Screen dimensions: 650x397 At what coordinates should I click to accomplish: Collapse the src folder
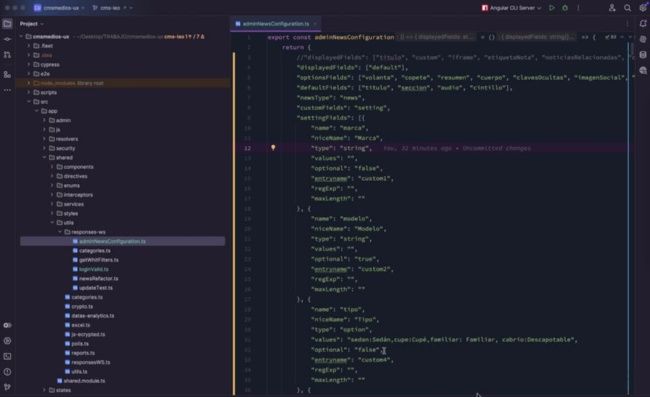pos(29,102)
